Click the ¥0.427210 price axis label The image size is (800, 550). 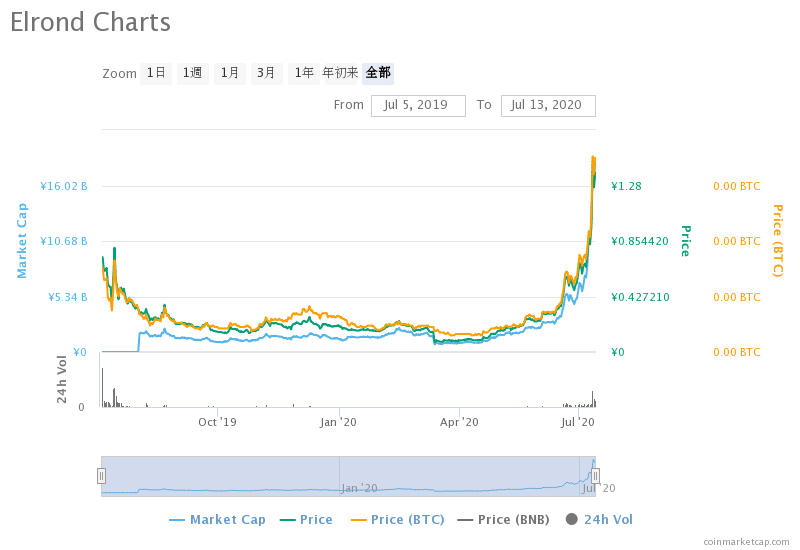pos(640,297)
